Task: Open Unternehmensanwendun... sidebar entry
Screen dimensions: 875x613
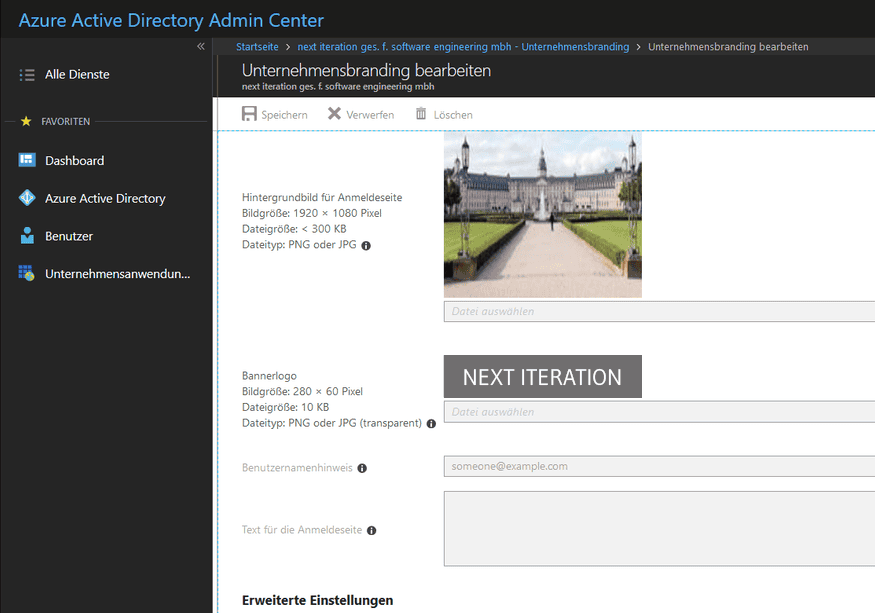Action: pyautogui.click(x=118, y=274)
